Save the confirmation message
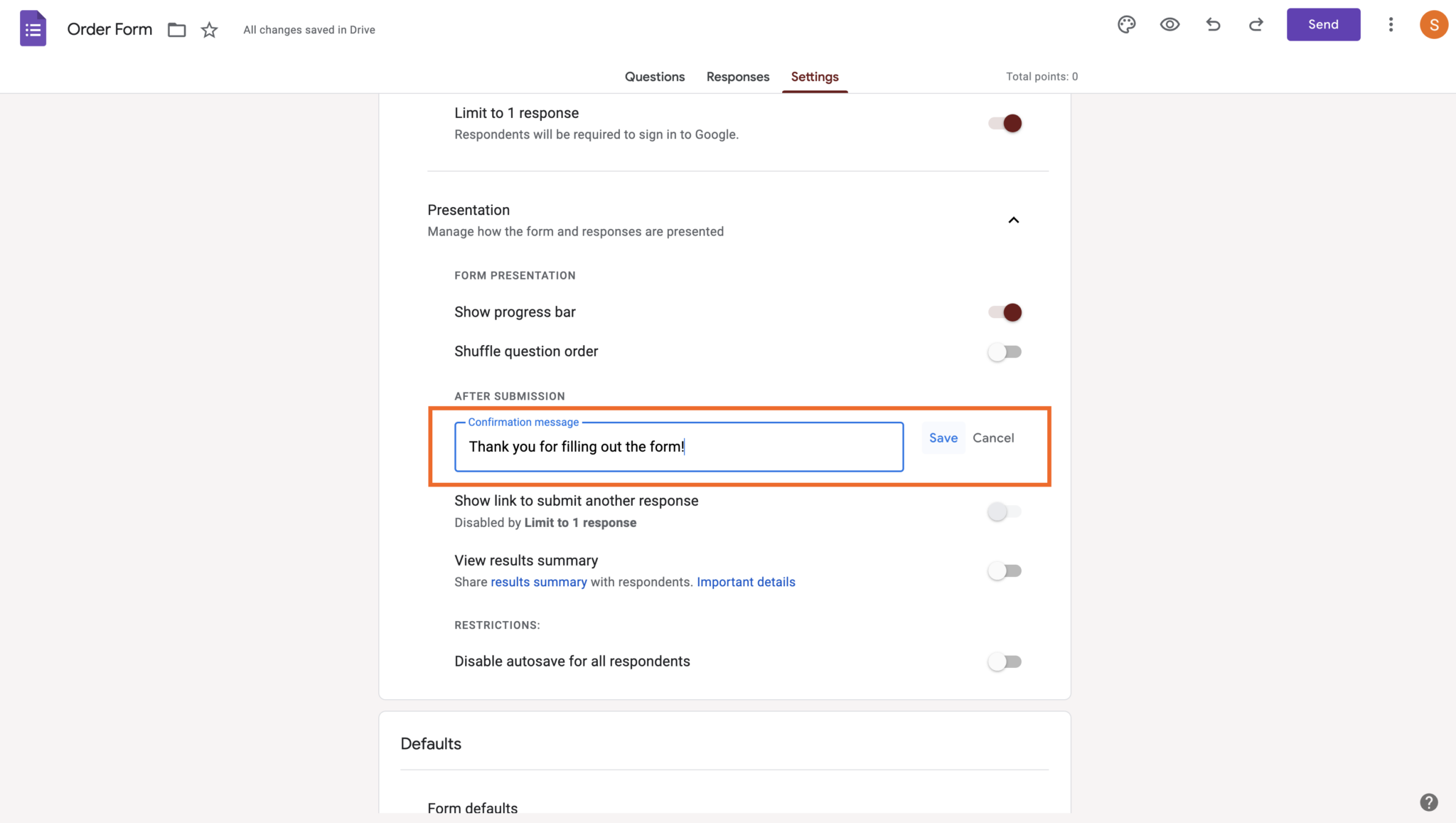 pyautogui.click(x=943, y=437)
